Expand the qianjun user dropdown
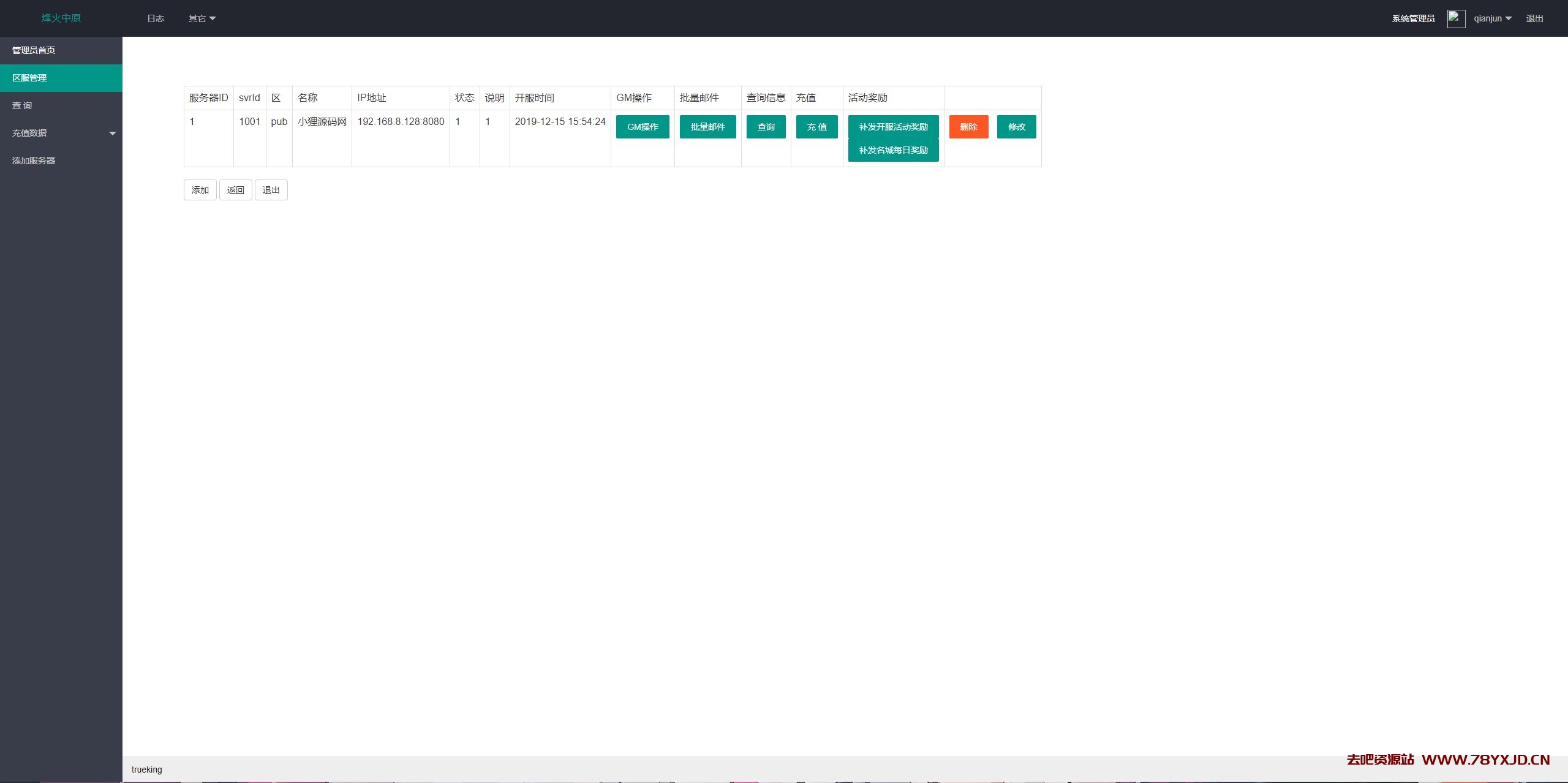Image resolution: width=1568 pixels, height=783 pixels. click(1492, 18)
